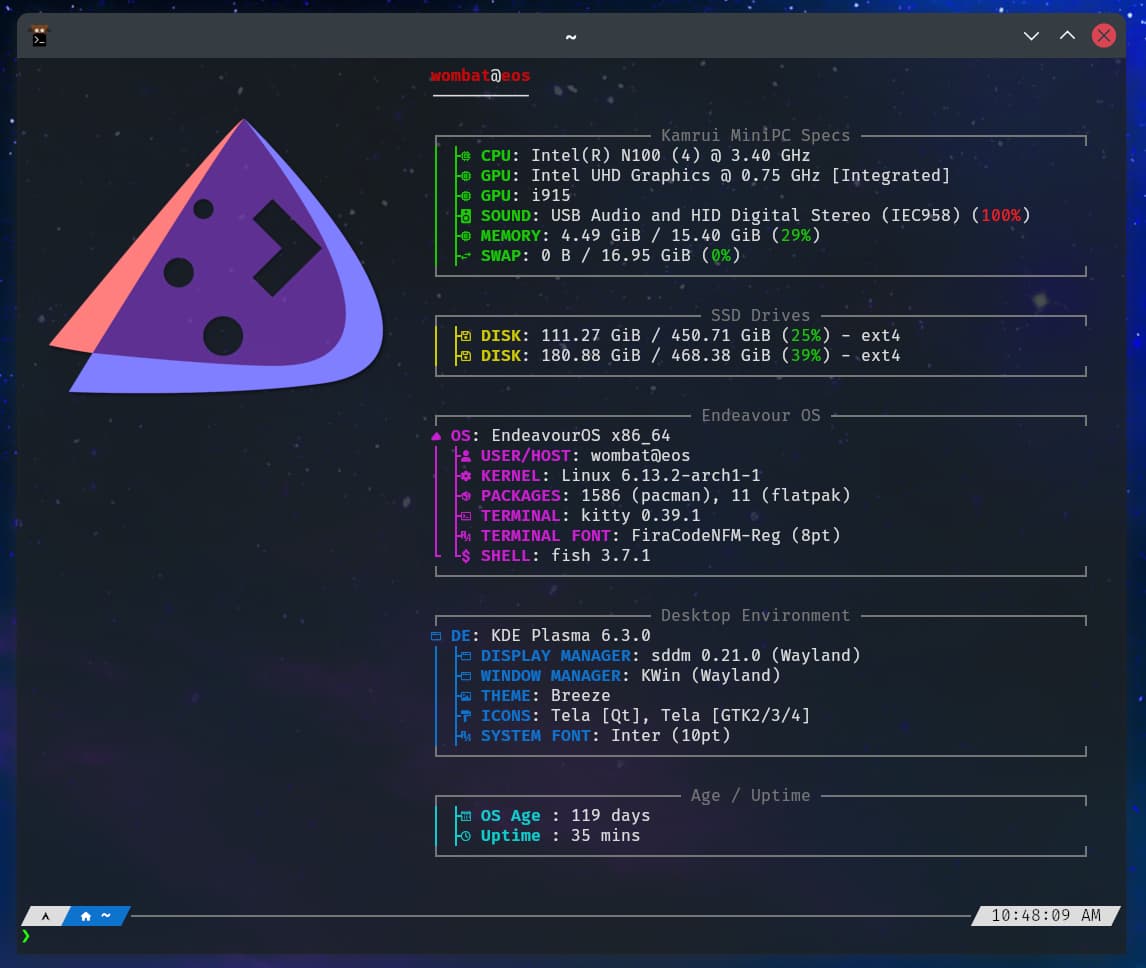Click the terminal icon beside TERMINAL kitty
Image resolution: width=1146 pixels, height=968 pixels.
pos(466,516)
